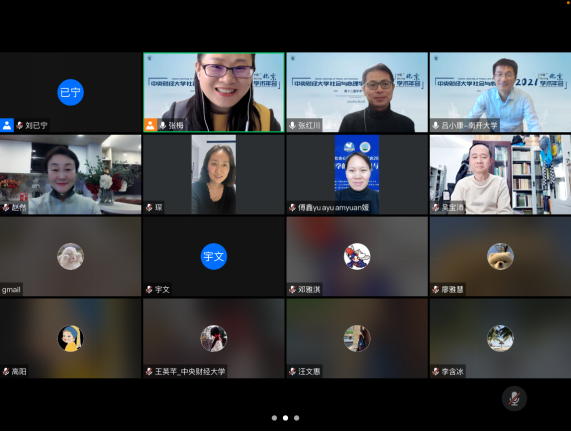The height and width of the screenshot is (432, 571).
Task: Select the fluffy dog avatar of 廖雅慧
Action: 500,256
